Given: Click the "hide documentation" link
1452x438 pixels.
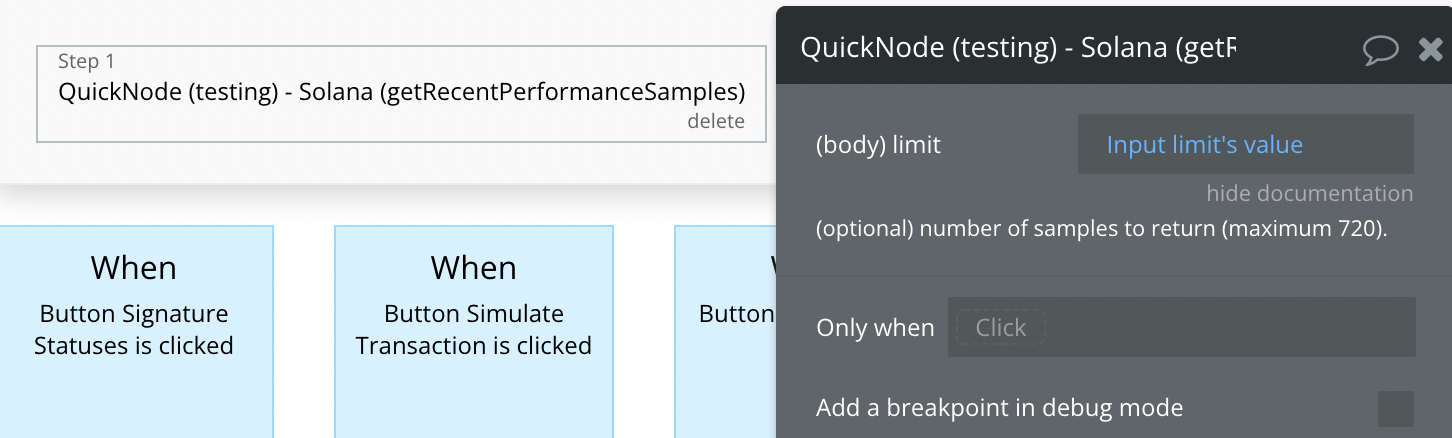Looking at the screenshot, I should point(1309,193).
